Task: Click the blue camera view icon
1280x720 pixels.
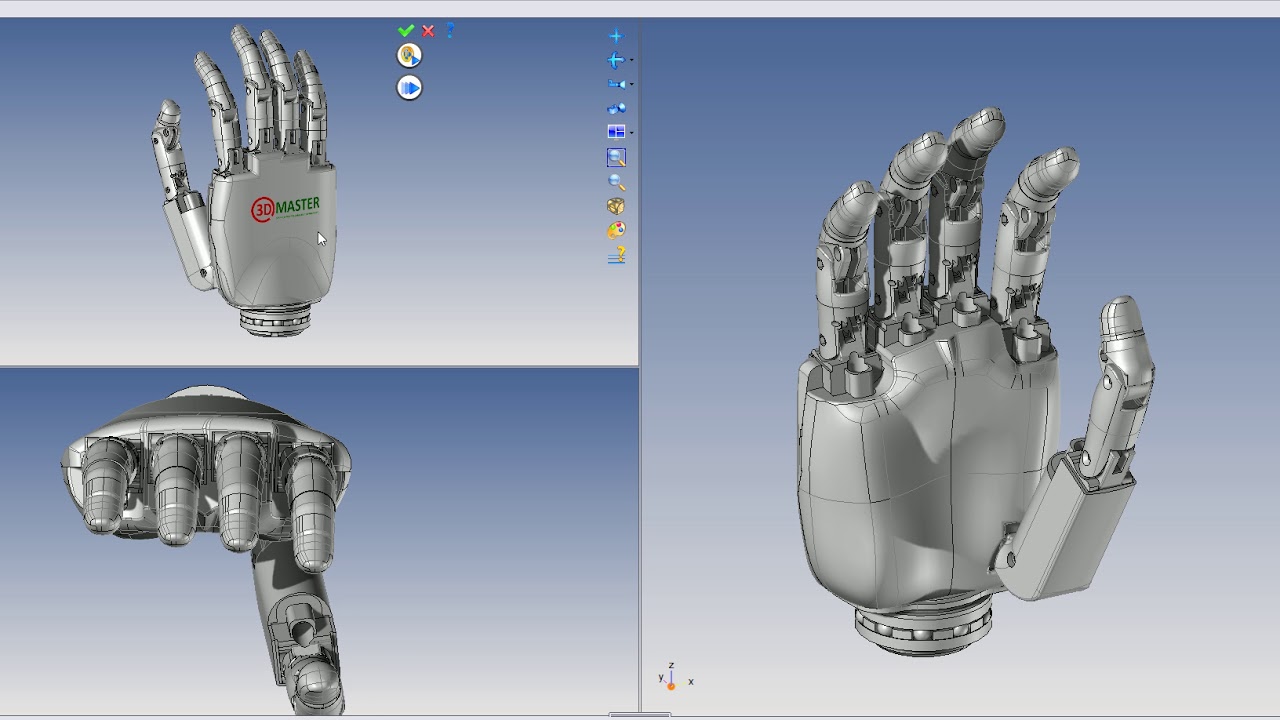Action: [616, 84]
